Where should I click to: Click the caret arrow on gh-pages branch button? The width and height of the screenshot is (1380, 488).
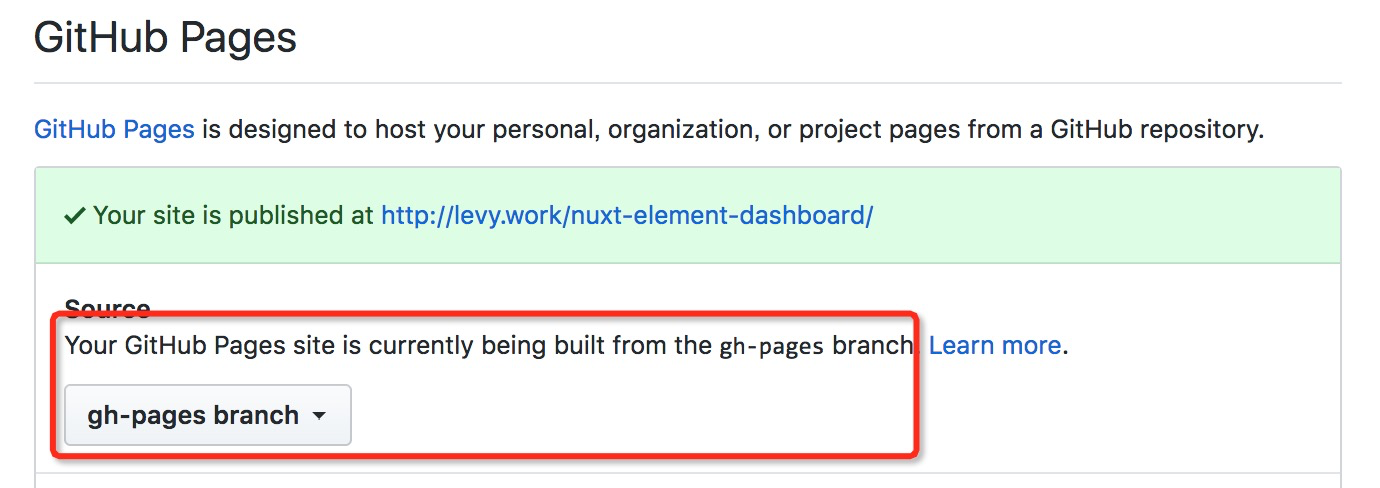coord(319,416)
